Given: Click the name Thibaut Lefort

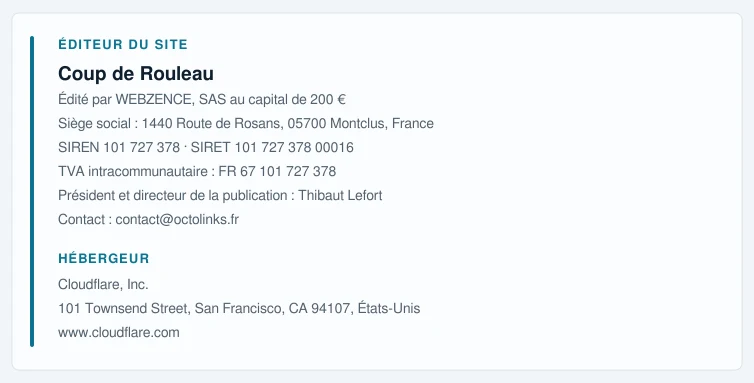Looking at the screenshot, I should pos(340,195).
